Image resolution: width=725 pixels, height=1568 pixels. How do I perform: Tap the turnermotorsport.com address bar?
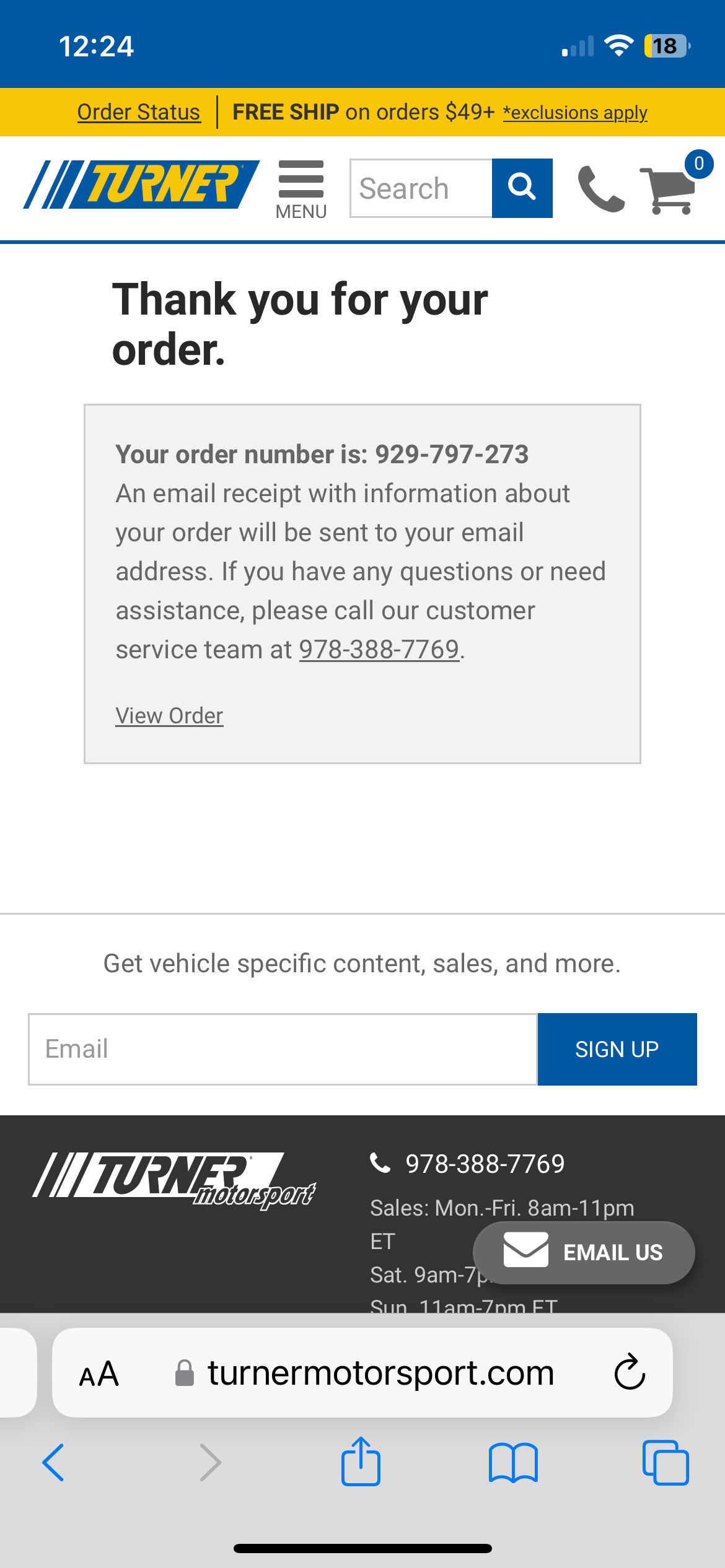pyautogui.click(x=362, y=1372)
